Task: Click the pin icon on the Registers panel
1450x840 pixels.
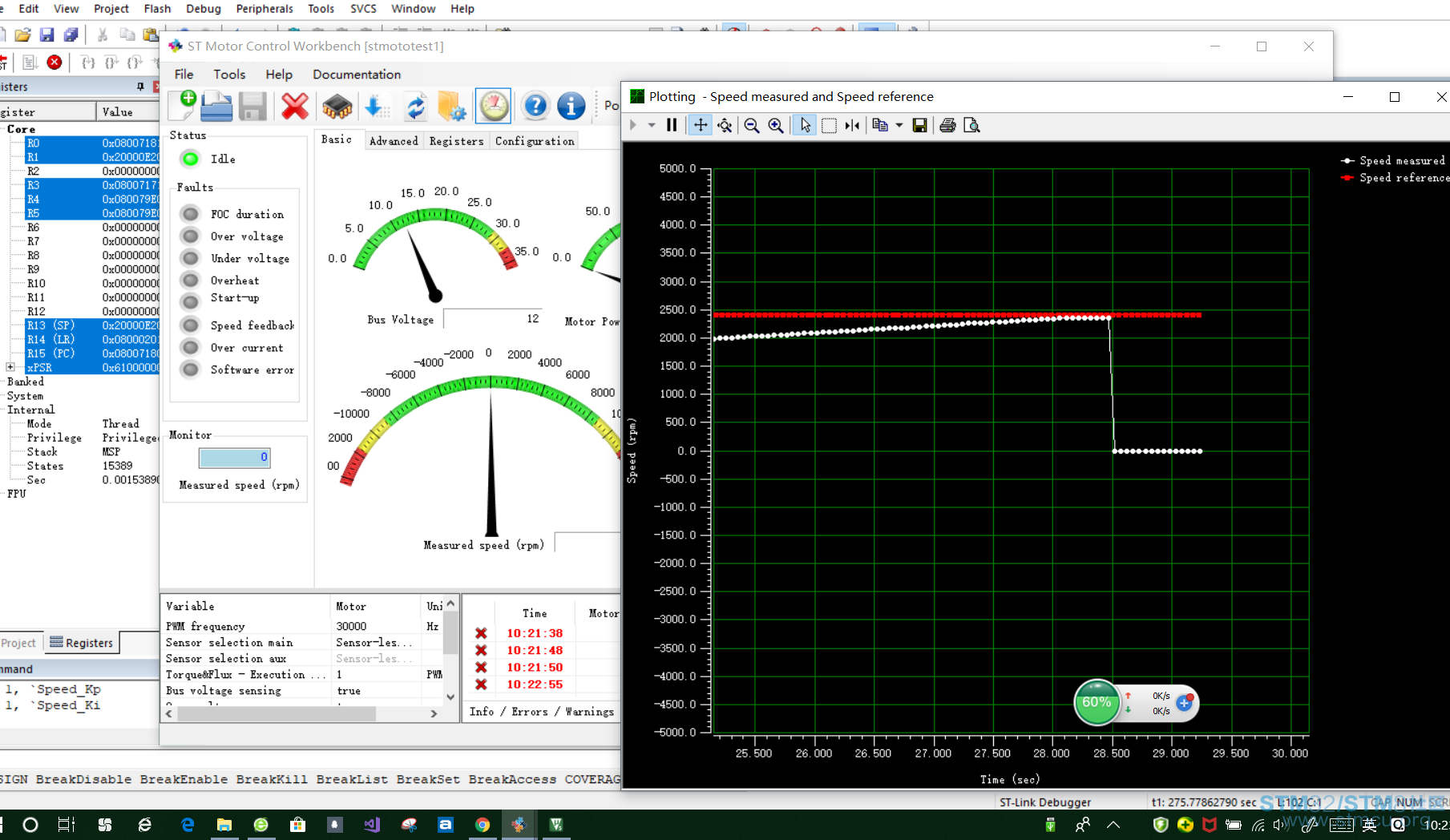Action: click(140, 87)
